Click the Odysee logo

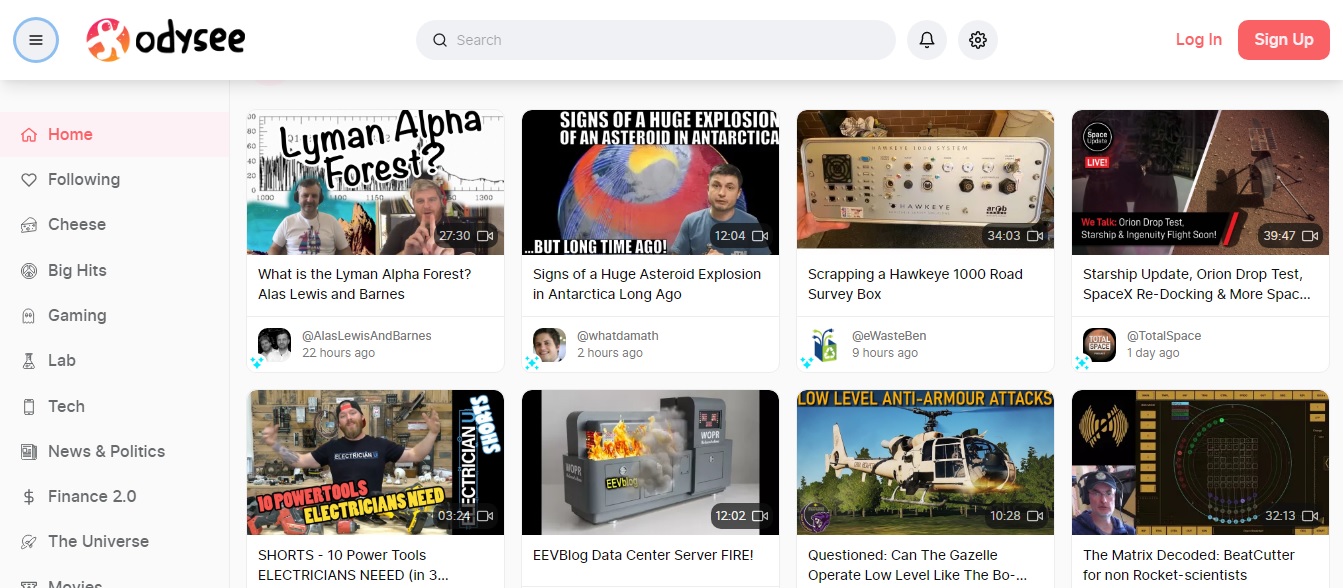pyautogui.click(x=166, y=40)
